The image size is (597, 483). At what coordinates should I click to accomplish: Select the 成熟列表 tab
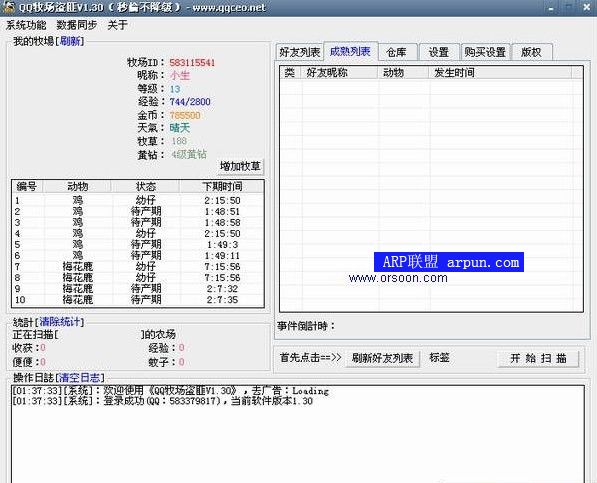(350, 51)
